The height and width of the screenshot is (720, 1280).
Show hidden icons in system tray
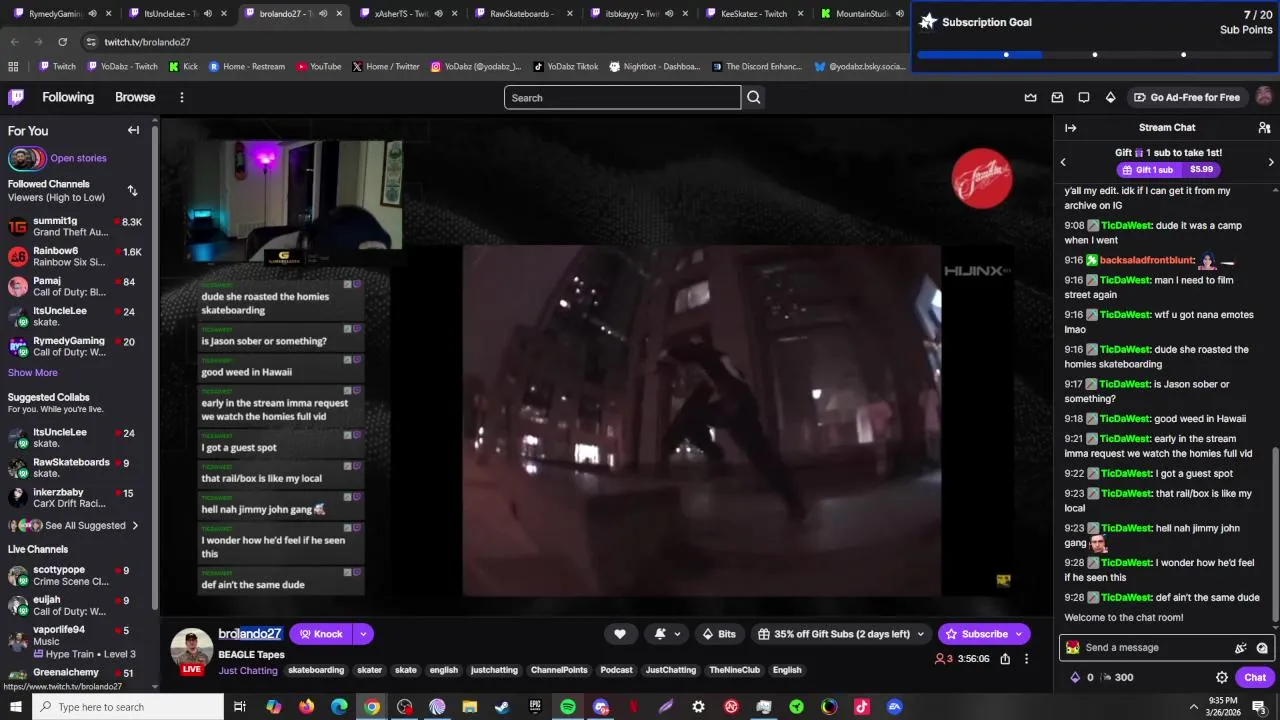click(1193, 707)
